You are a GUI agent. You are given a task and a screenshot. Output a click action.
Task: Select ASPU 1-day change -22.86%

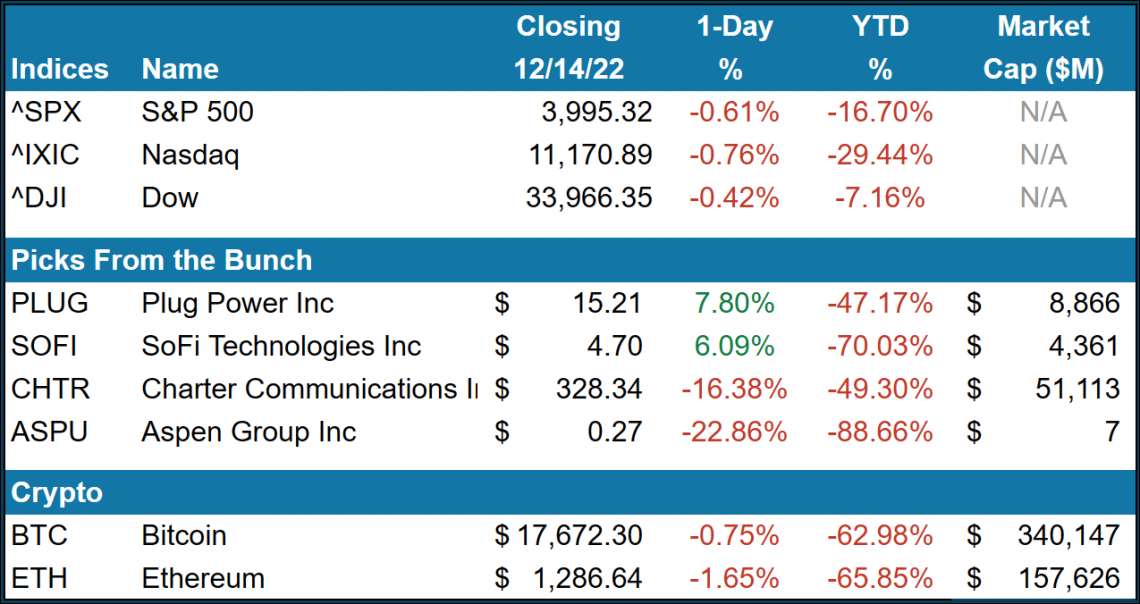tap(734, 432)
